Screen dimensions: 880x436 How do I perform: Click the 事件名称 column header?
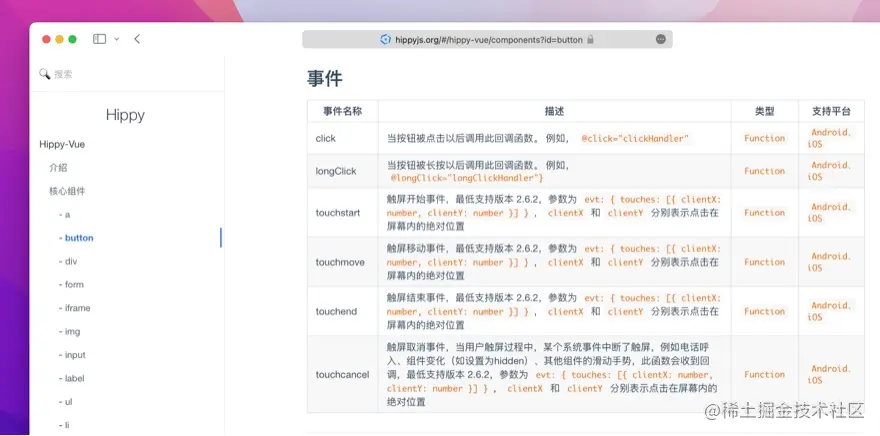342,111
